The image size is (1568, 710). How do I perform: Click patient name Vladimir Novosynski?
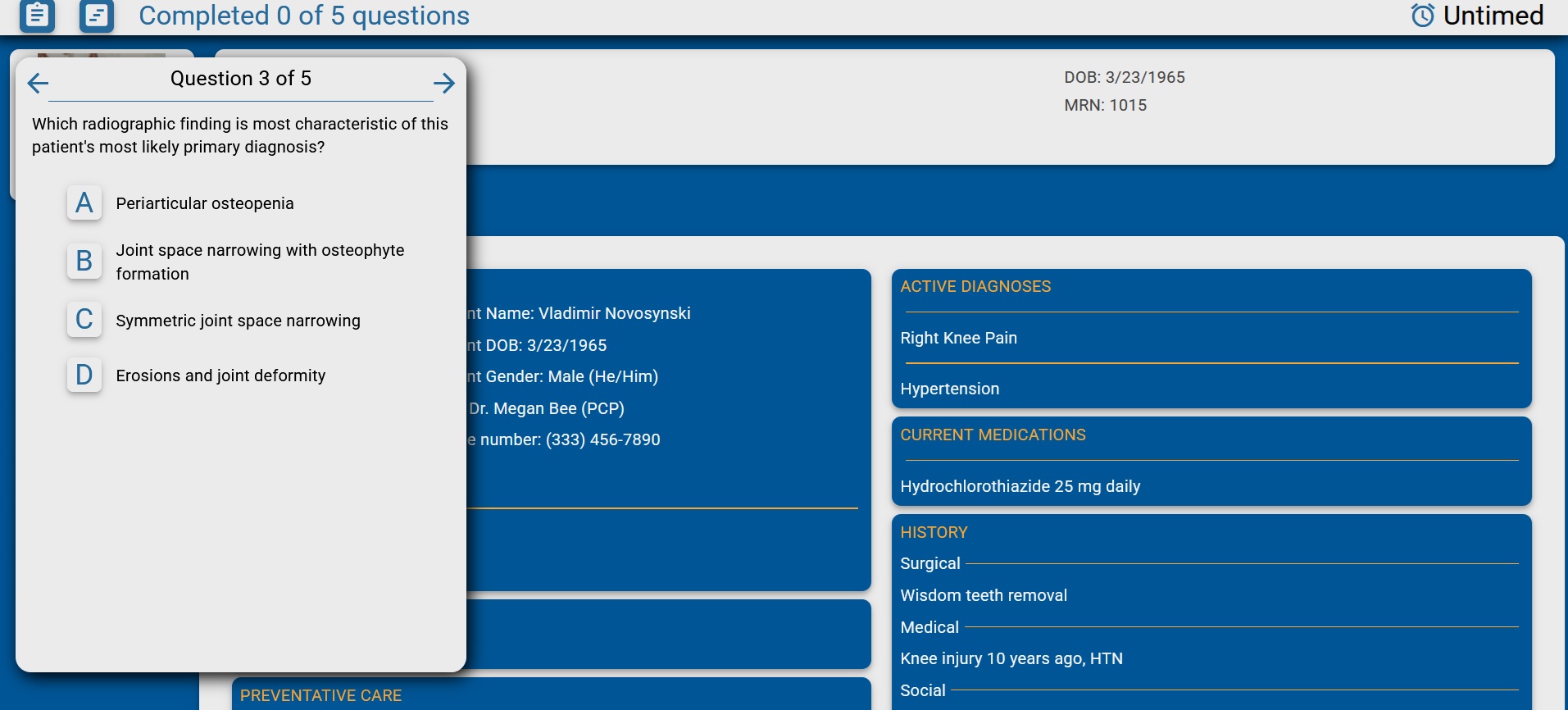[x=614, y=313]
